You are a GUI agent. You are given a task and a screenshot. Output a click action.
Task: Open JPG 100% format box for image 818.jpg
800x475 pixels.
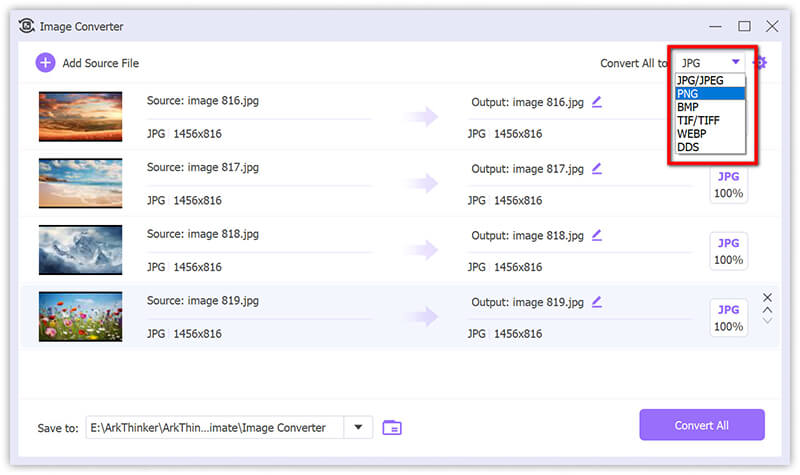click(x=729, y=251)
